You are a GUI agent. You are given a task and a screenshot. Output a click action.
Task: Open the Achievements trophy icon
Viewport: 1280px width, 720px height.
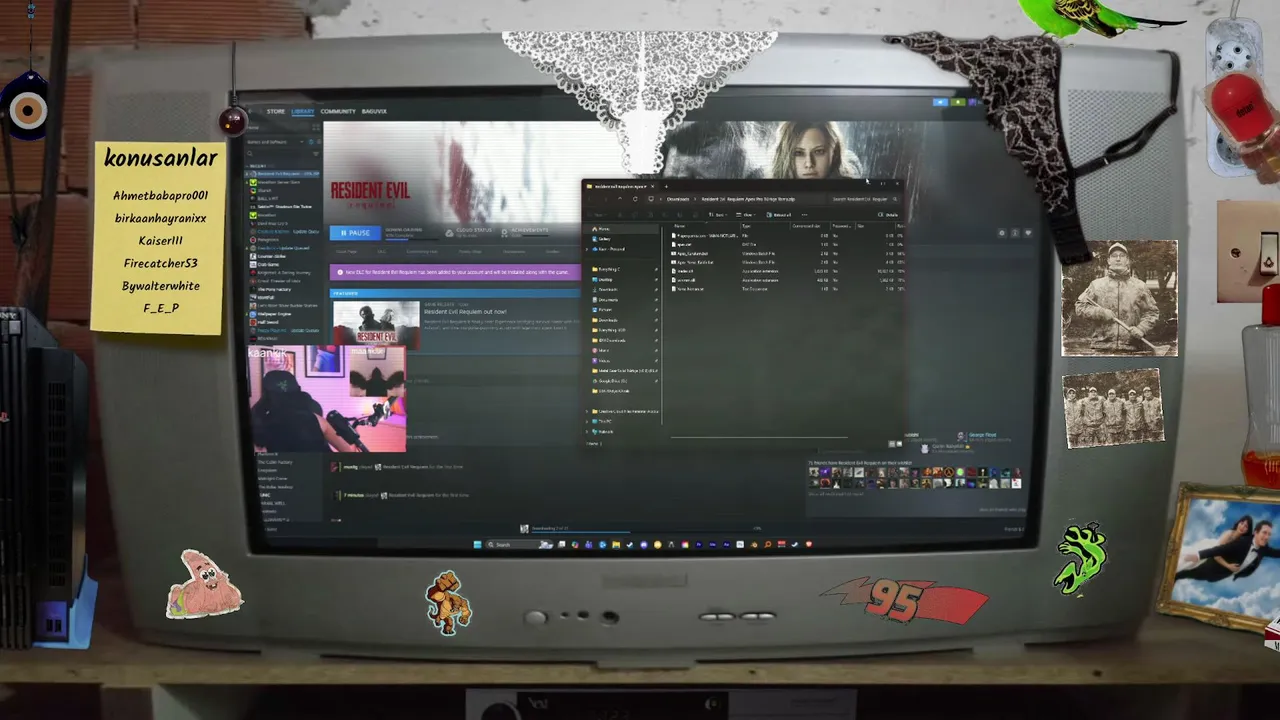coord(505,233)
